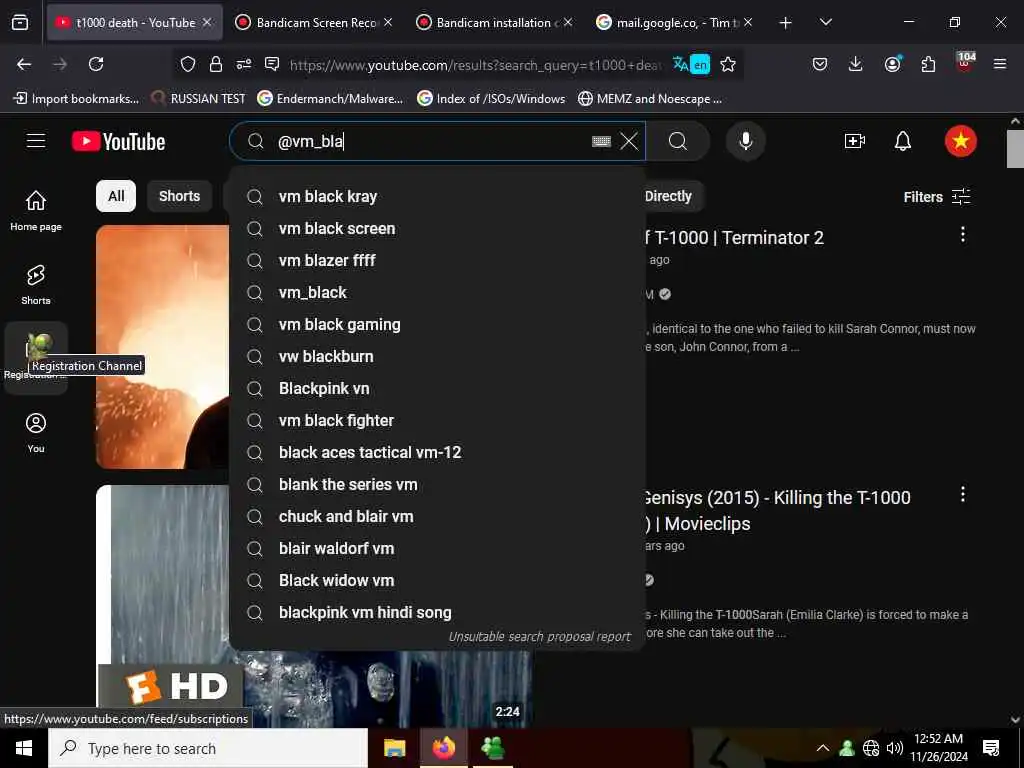Switch to mail.google.com tab

pyautogui.click(x=675, y=22)
